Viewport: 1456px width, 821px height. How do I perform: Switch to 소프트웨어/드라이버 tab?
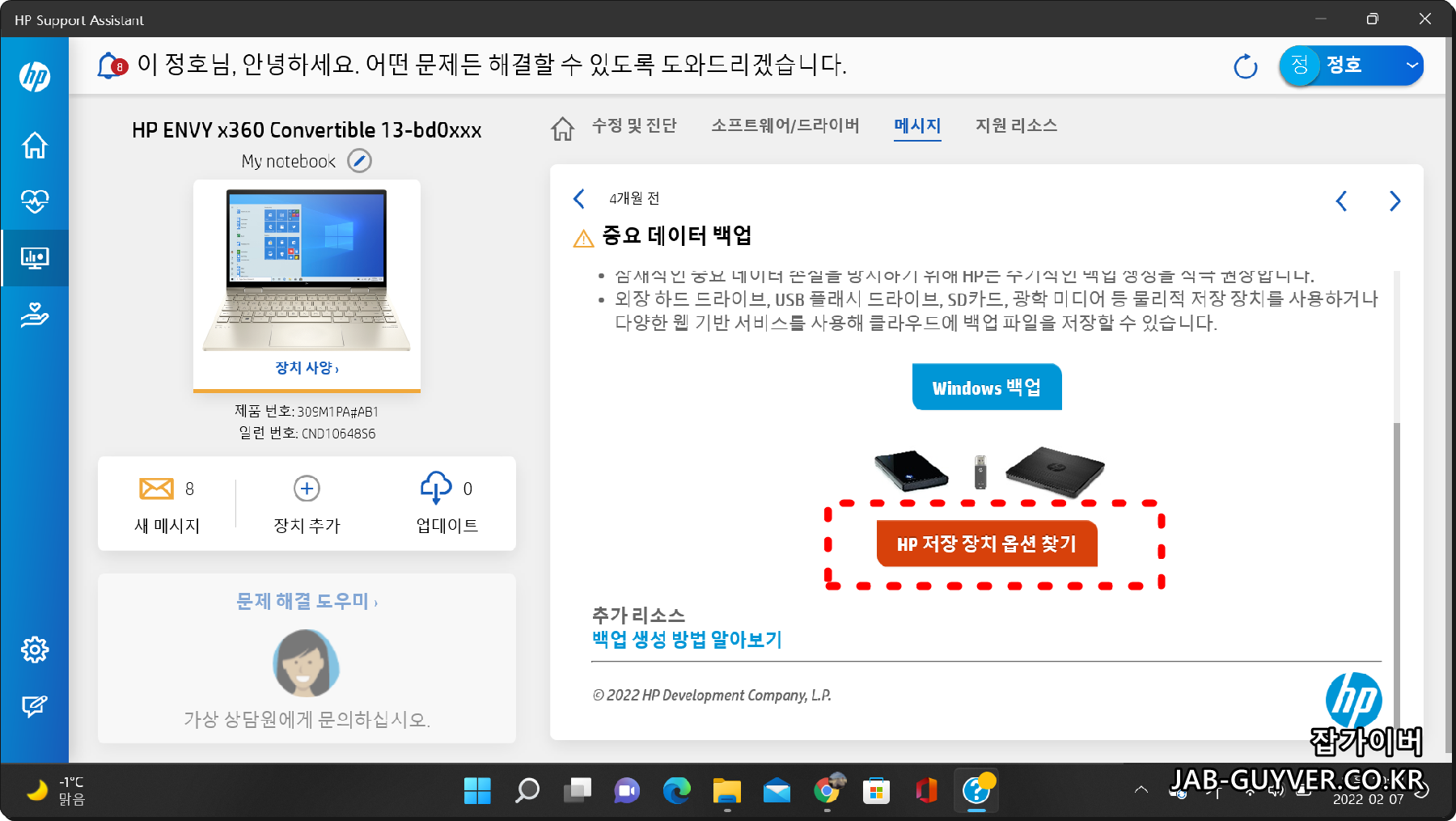point(785,125)
